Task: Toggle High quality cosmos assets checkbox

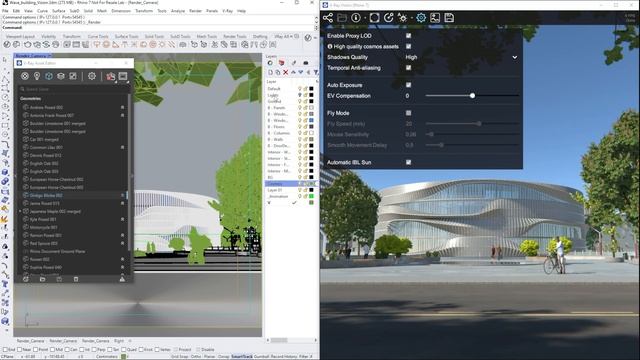Action: [x=409, y=47]
